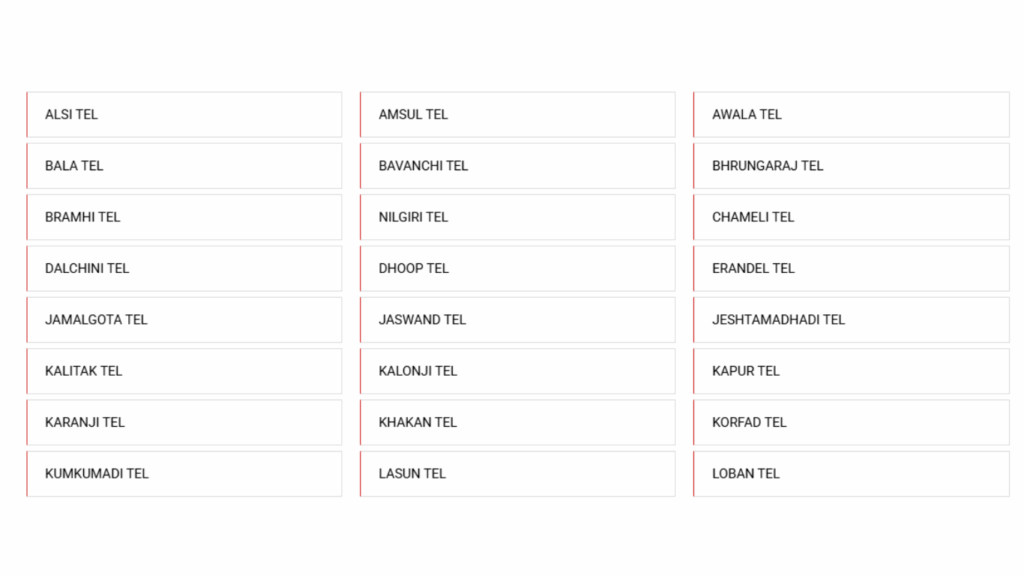Choose the BAVANCHI TEL item
1024x576 pixels.
pyautogui.click(x=517, y=166)
